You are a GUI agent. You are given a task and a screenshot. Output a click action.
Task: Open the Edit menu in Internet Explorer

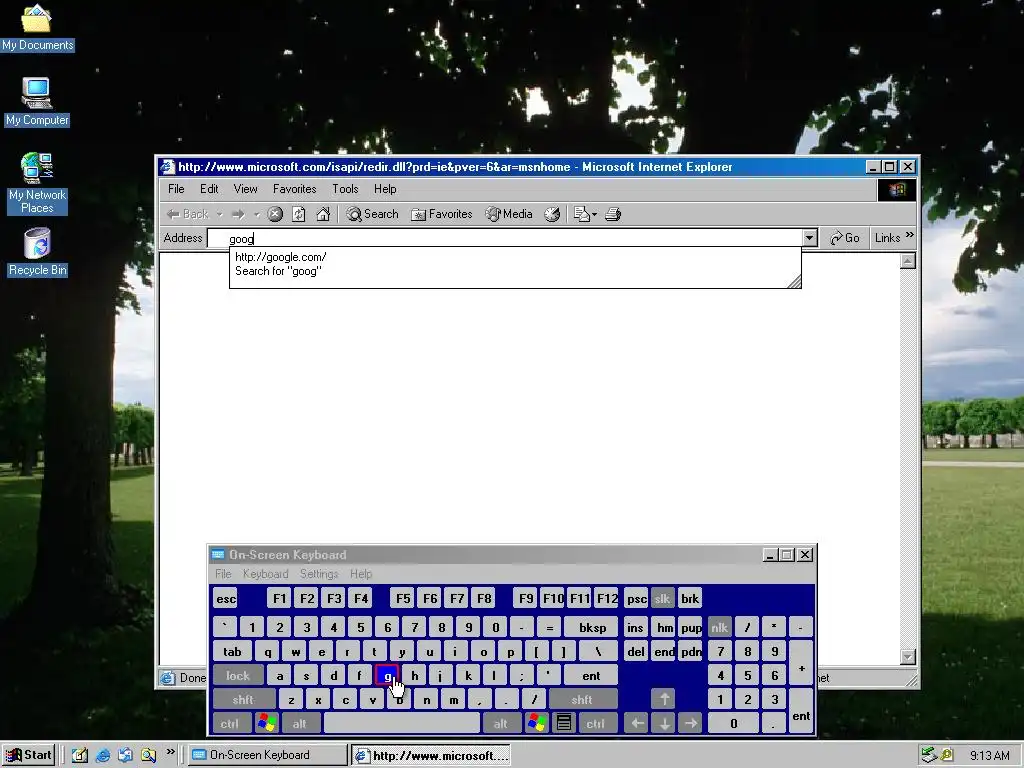coord(209,189)
